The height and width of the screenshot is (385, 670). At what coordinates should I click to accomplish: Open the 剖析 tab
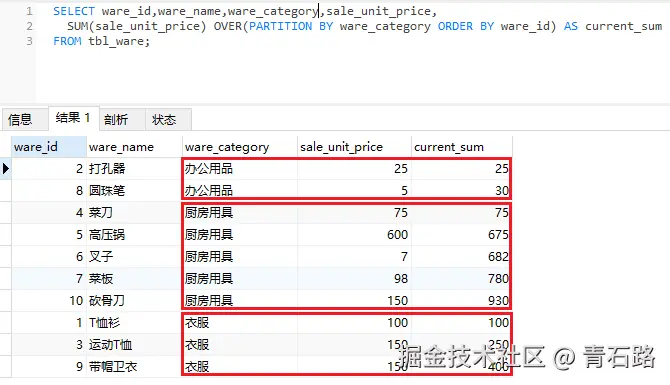(x=122, y=119)
